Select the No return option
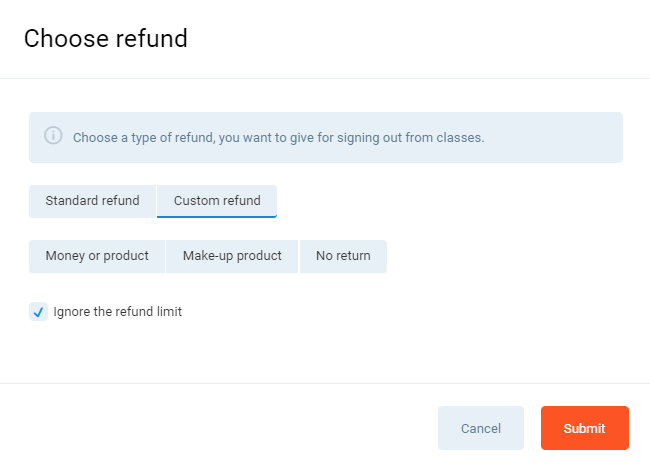This screenshot has width=650, height=471. [x=343, y=256]
